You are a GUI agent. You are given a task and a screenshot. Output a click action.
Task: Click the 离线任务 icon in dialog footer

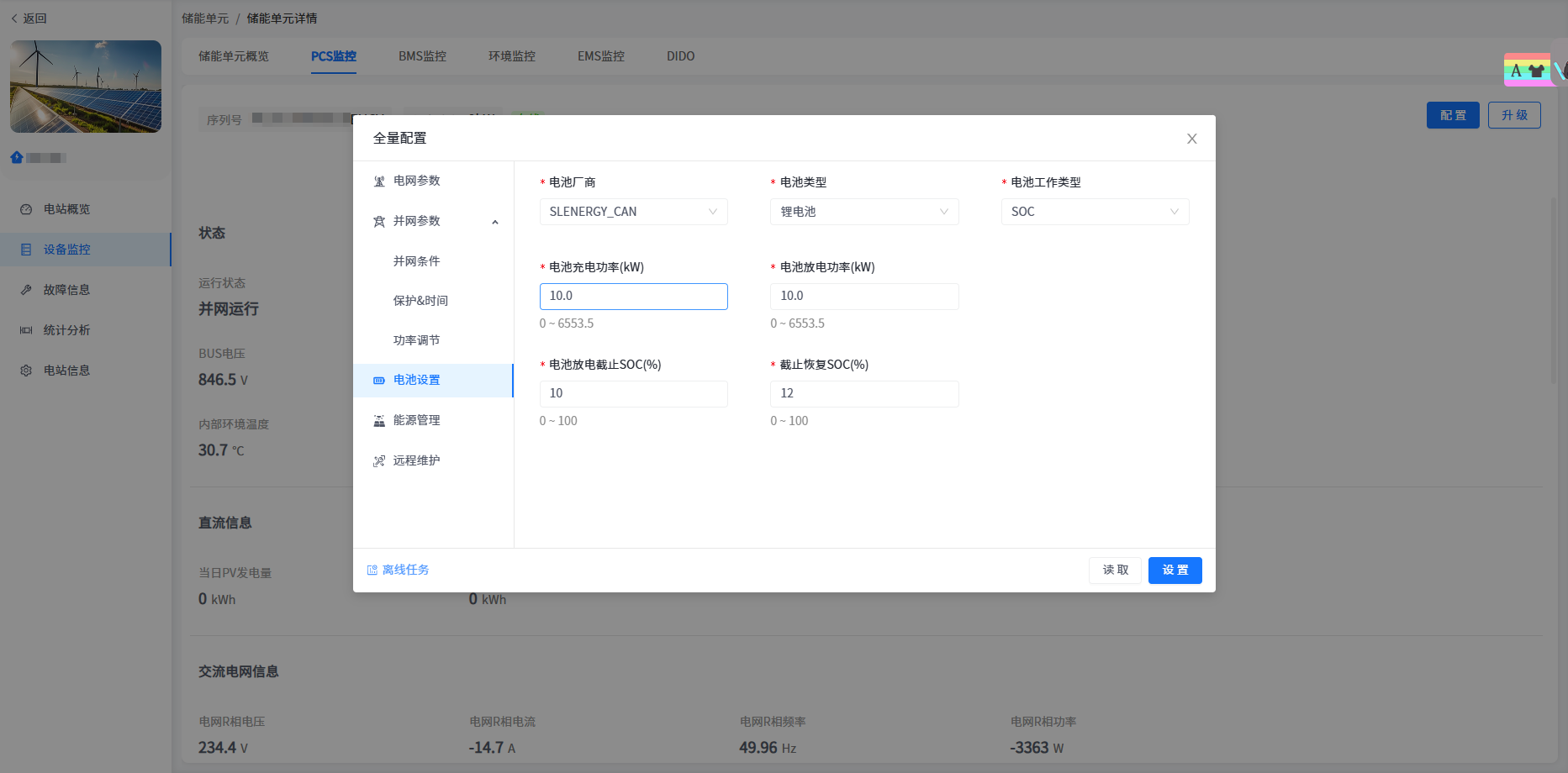coord(372,571)
